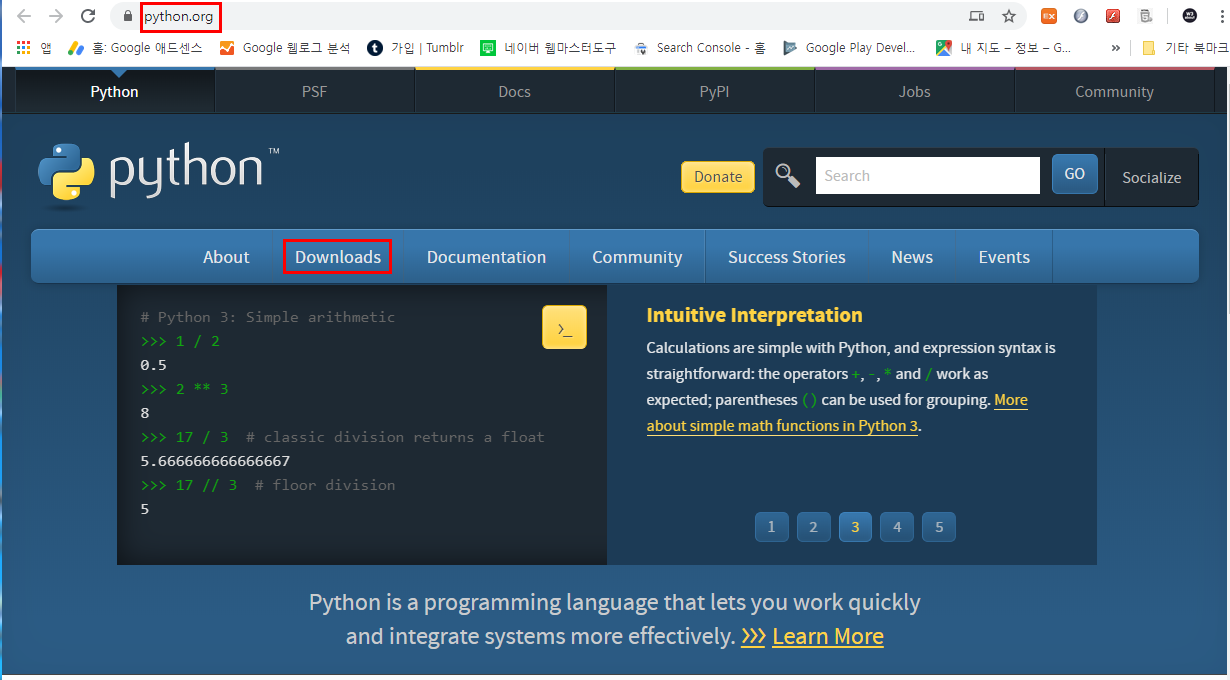The width and height of the screenshot is (1230, 680).
Task: Click the magnifying glass search icon
Action: point(788,176)
